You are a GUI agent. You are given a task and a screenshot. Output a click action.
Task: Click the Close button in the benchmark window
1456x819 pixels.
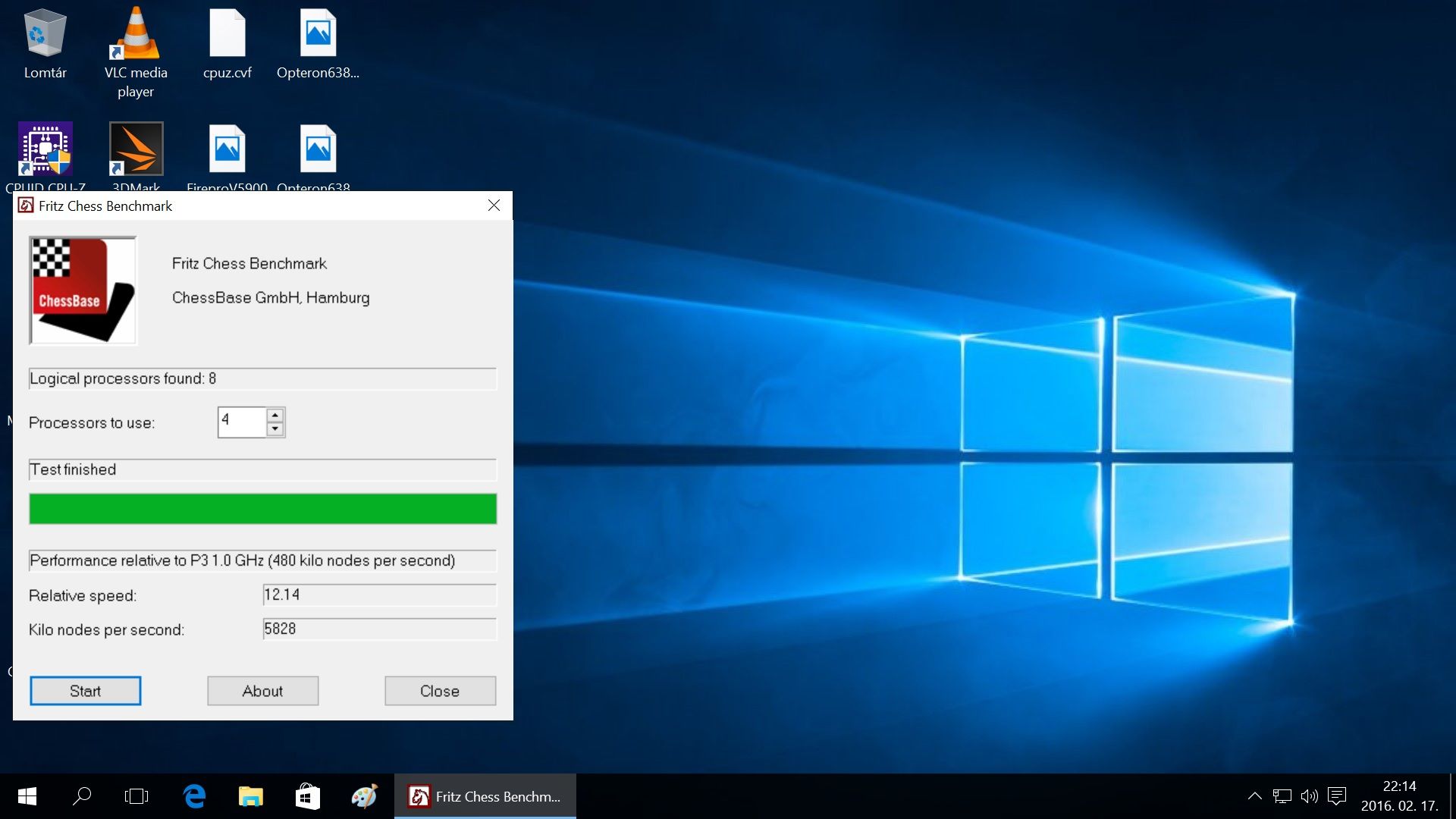click(440, 691)
